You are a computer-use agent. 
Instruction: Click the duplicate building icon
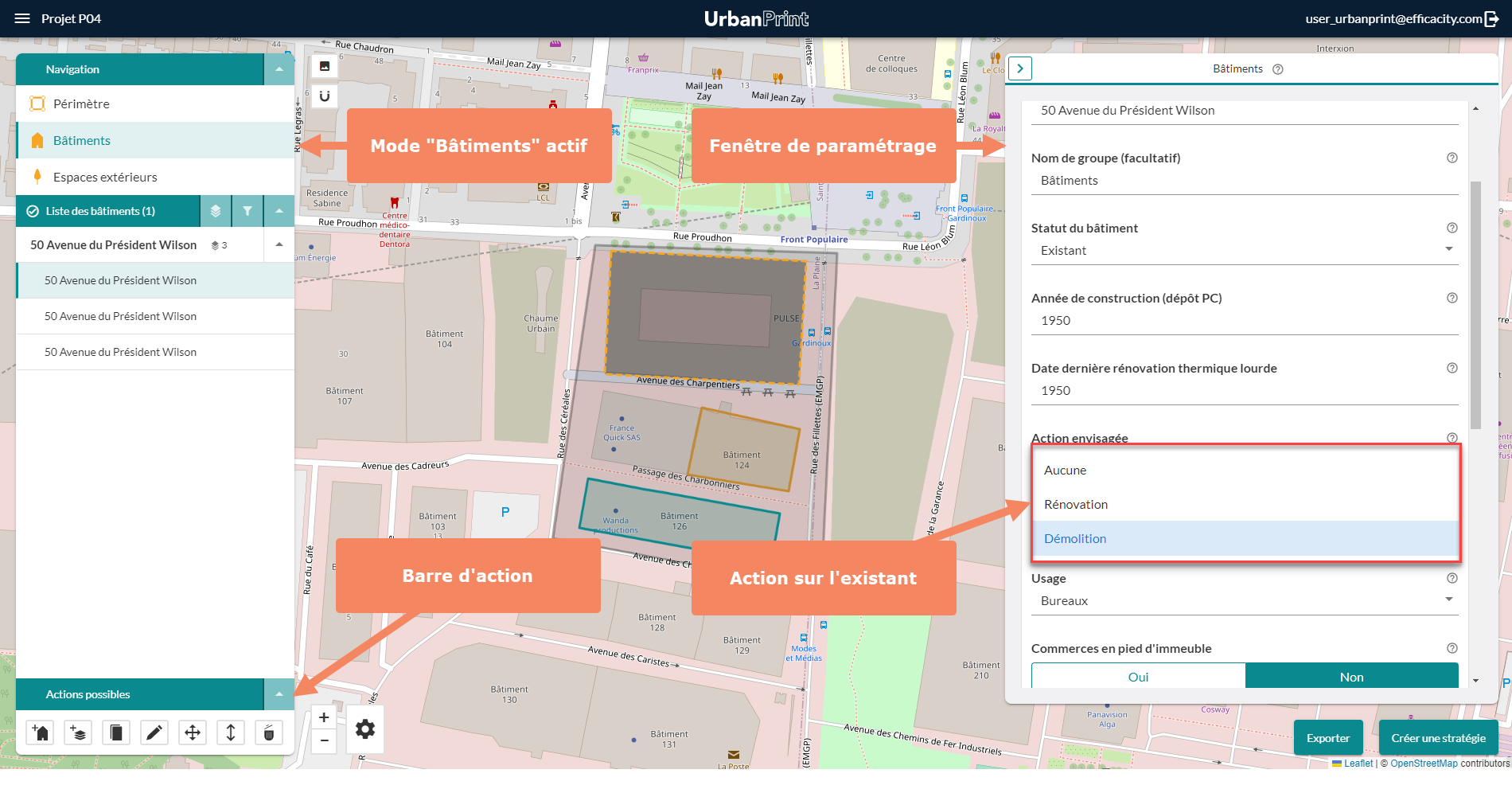116,732
